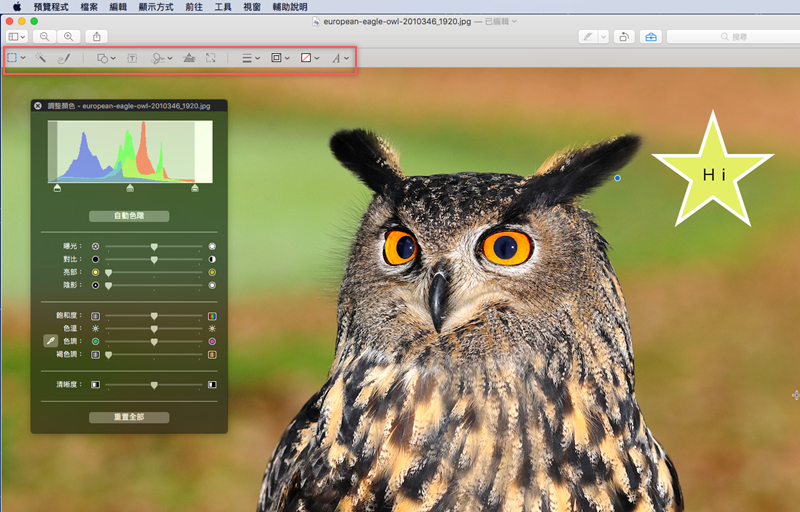Open the 工具 menu
Screen dimensions: 800x512
click(x=223, y=6)
